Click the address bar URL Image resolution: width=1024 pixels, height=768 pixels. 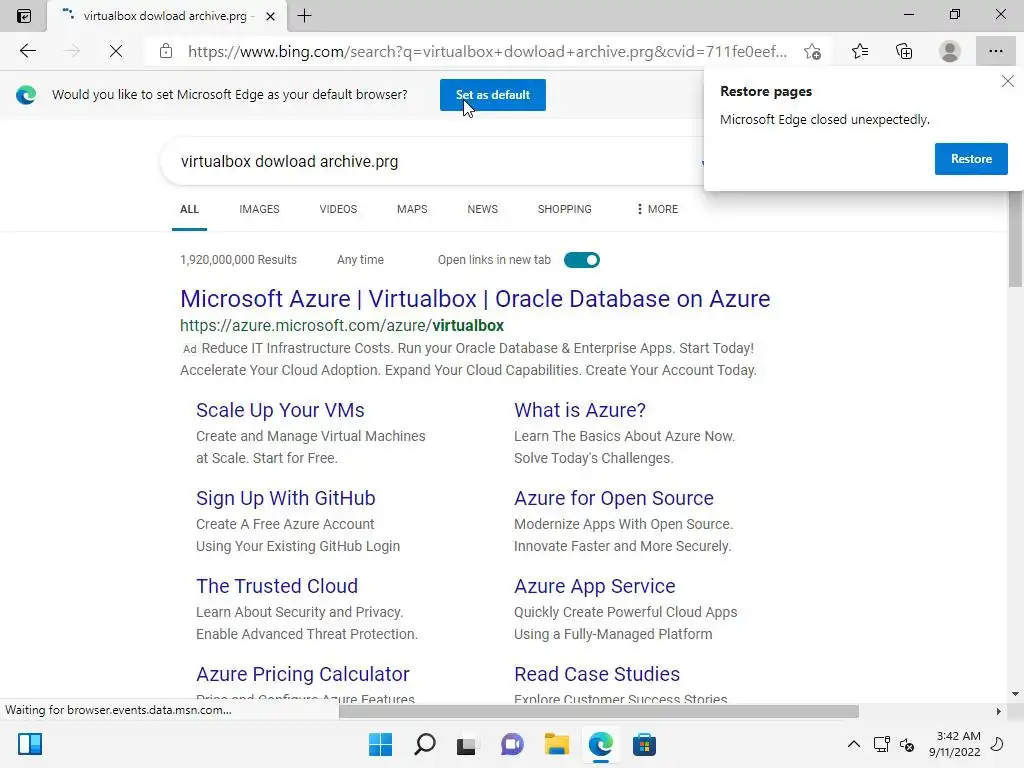click(487, 52)
